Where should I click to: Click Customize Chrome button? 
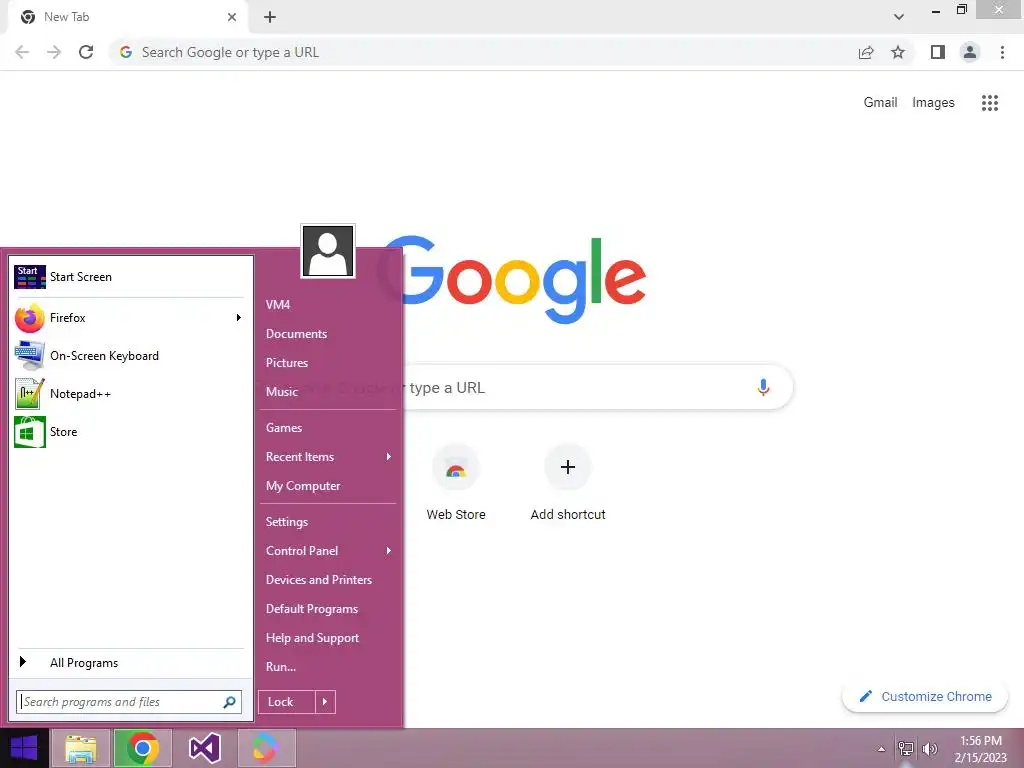(925, 697)
